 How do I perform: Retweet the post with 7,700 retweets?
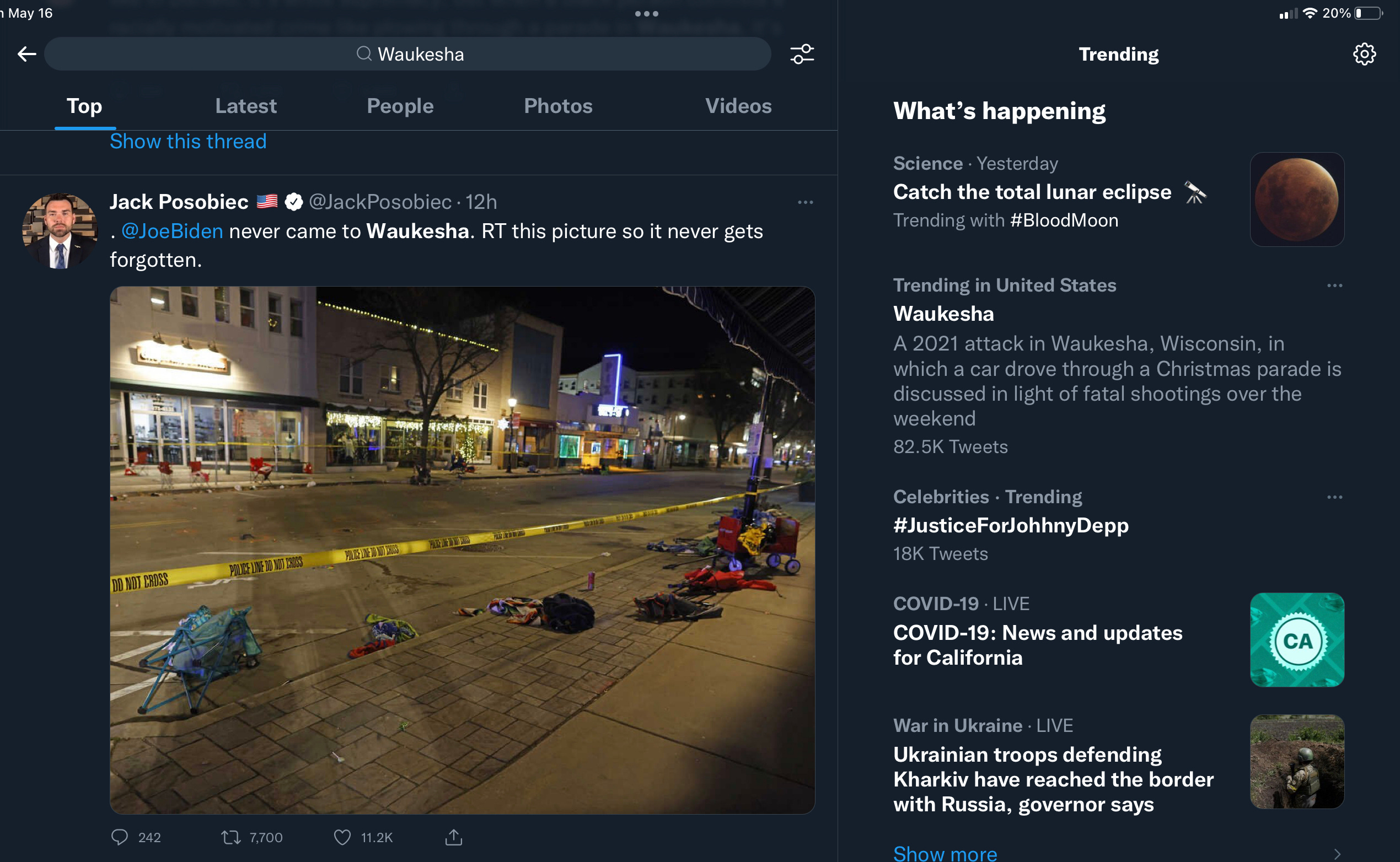click(231, 837)
